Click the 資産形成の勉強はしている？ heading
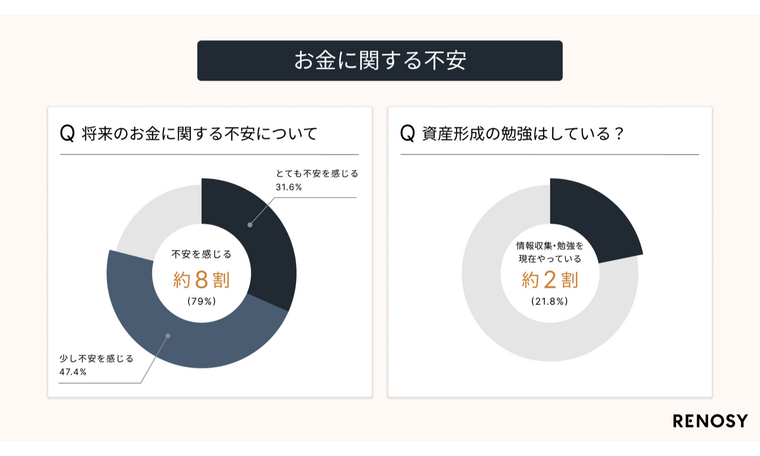The width and height of the screenshot is (760, 456). [521, 134]
